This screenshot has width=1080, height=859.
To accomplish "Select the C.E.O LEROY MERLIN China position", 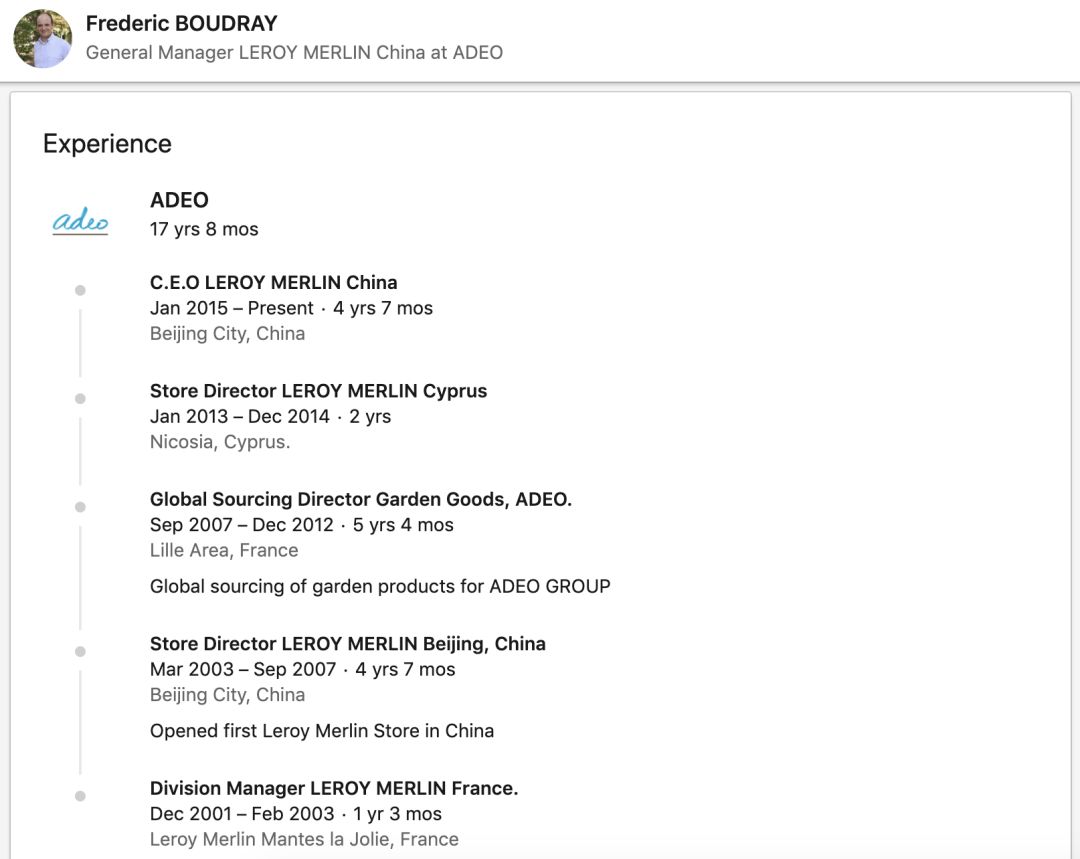I will 273,282.
